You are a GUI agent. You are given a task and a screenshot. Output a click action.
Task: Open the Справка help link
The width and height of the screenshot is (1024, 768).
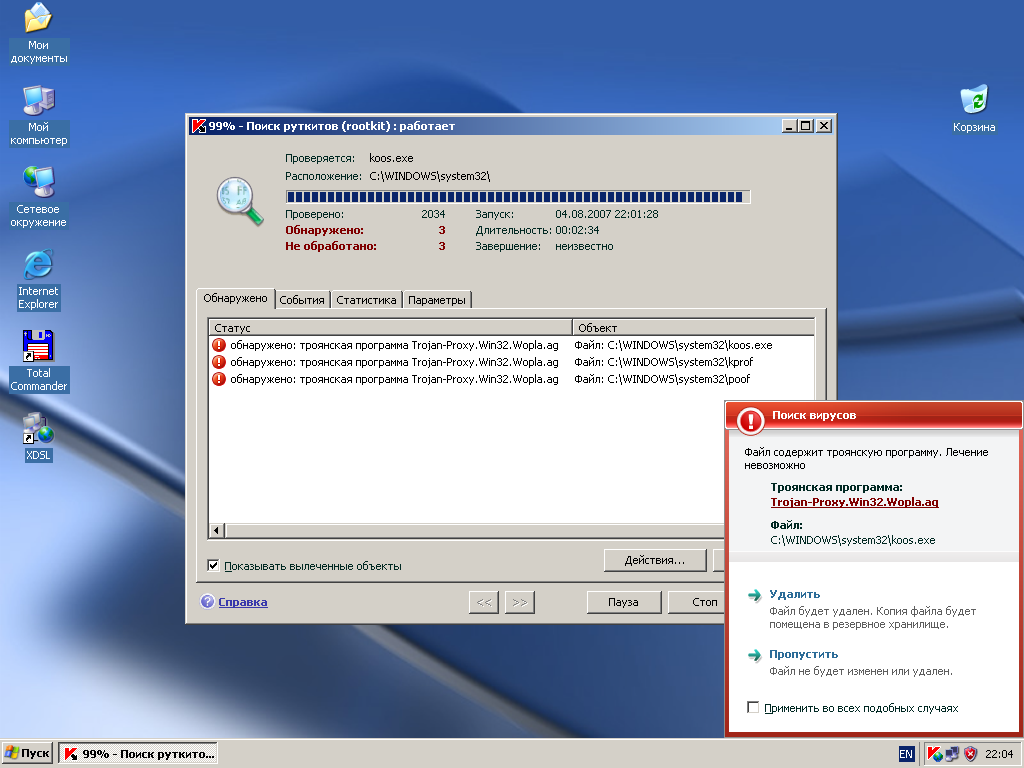[x=243, y=602]
